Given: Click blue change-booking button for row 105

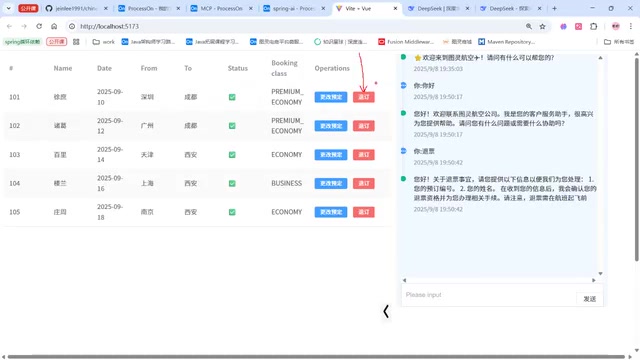Looking at the screenshot, I should [331, 212].
